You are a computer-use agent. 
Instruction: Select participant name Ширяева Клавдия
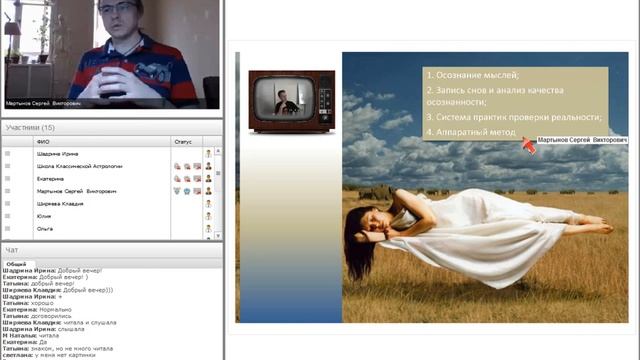click(x=60, y=204)
